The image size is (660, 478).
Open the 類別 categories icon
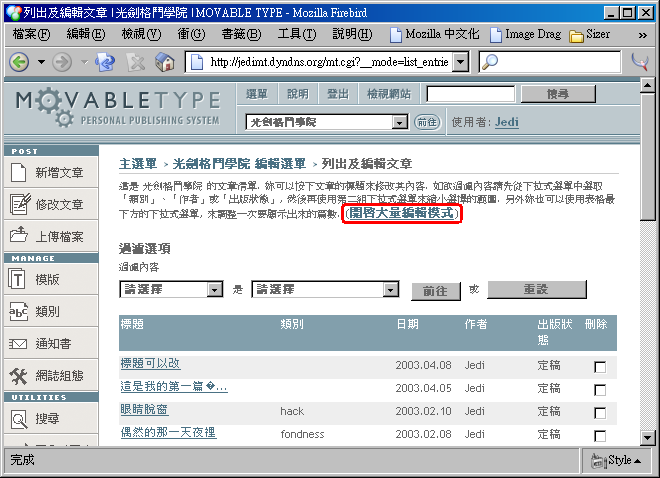[x=18, y=311]
